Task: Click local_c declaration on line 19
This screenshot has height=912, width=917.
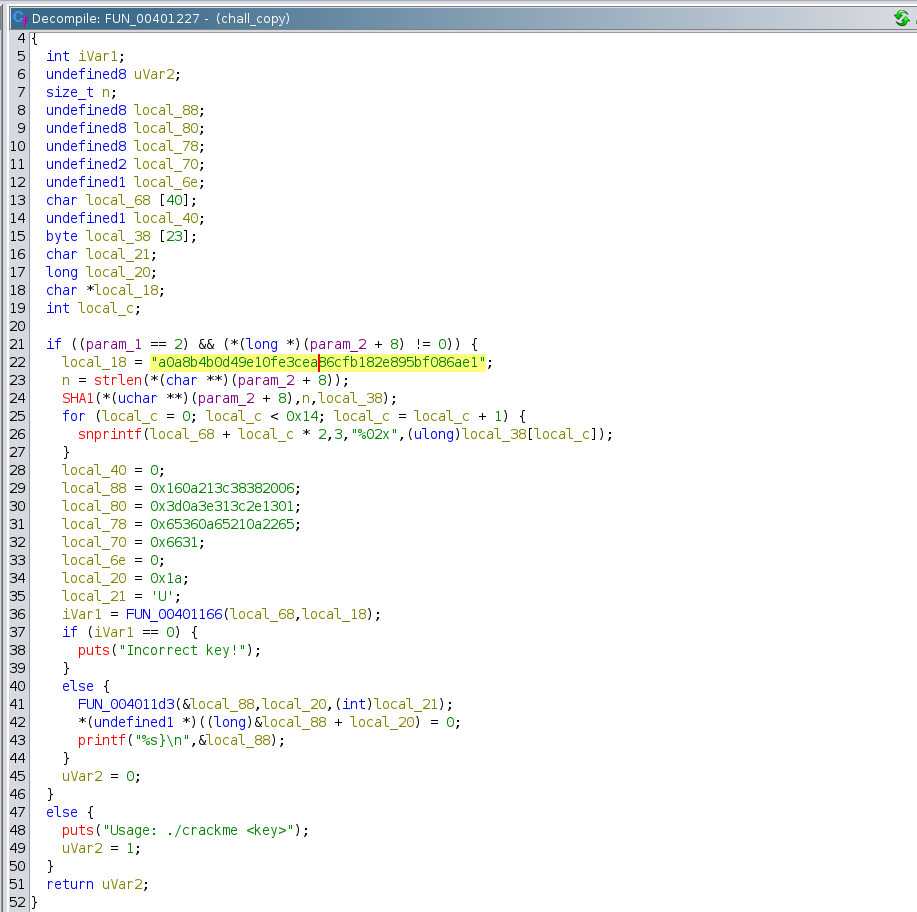Action: click(106, 308)
